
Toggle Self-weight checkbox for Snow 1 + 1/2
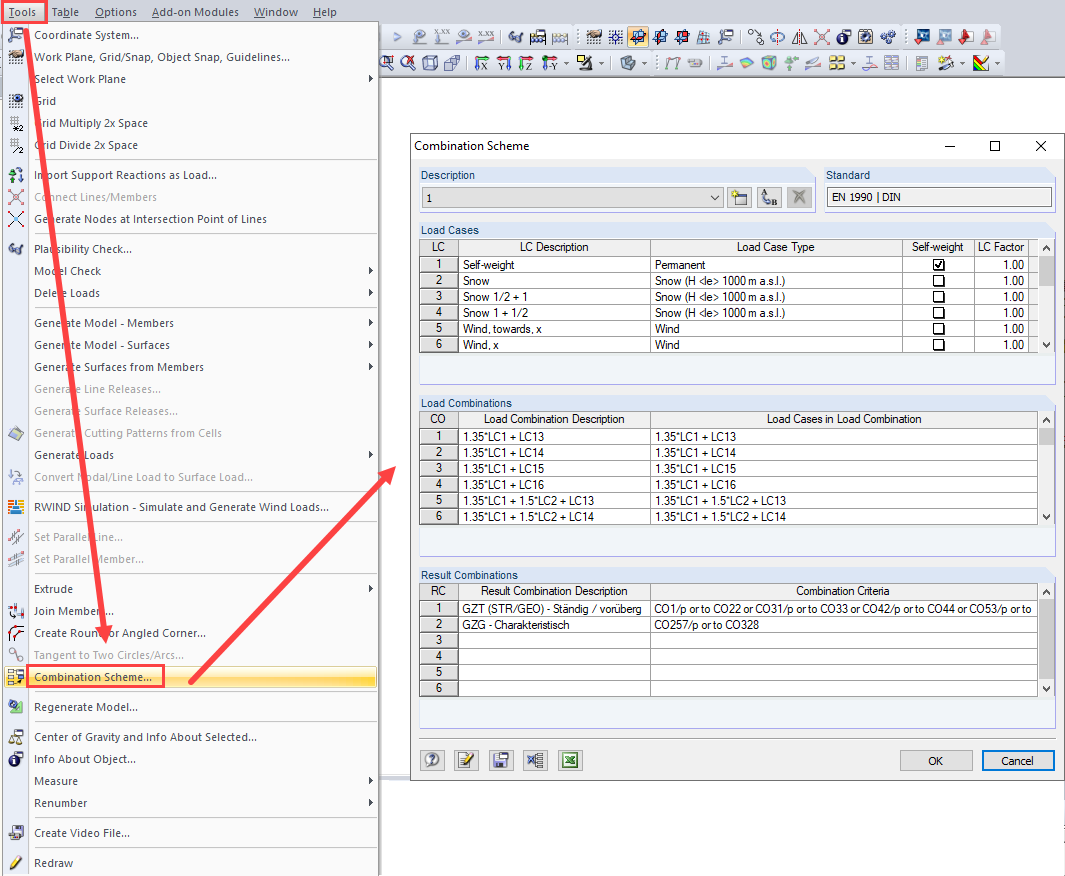point(938,313)
